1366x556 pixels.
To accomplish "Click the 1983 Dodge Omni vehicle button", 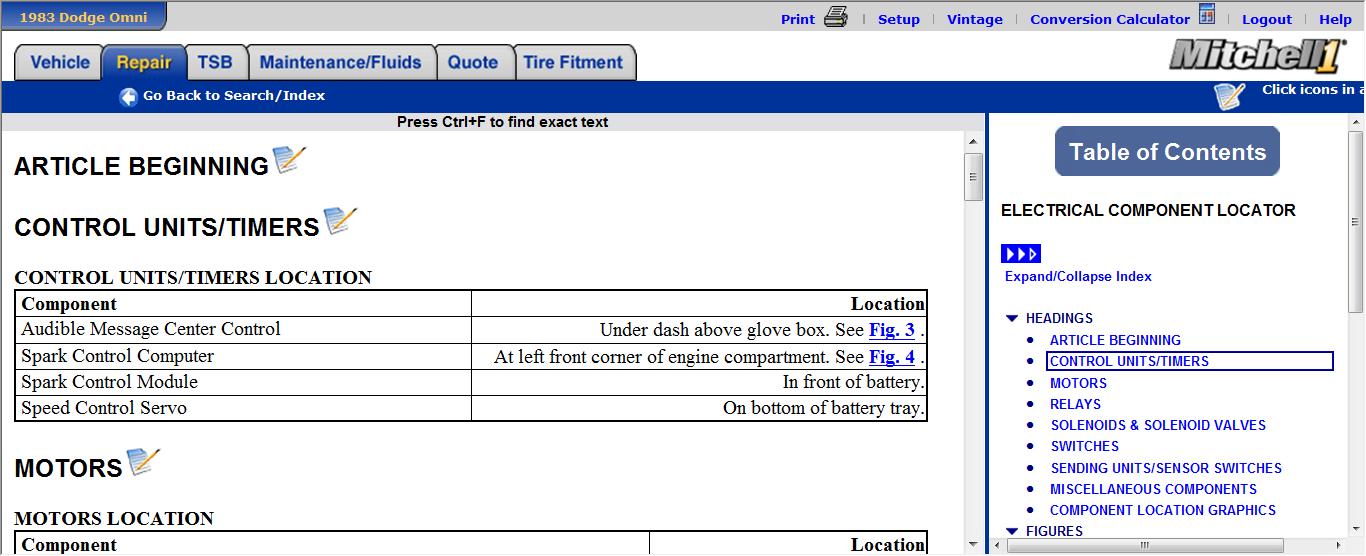I will point(83,17).
